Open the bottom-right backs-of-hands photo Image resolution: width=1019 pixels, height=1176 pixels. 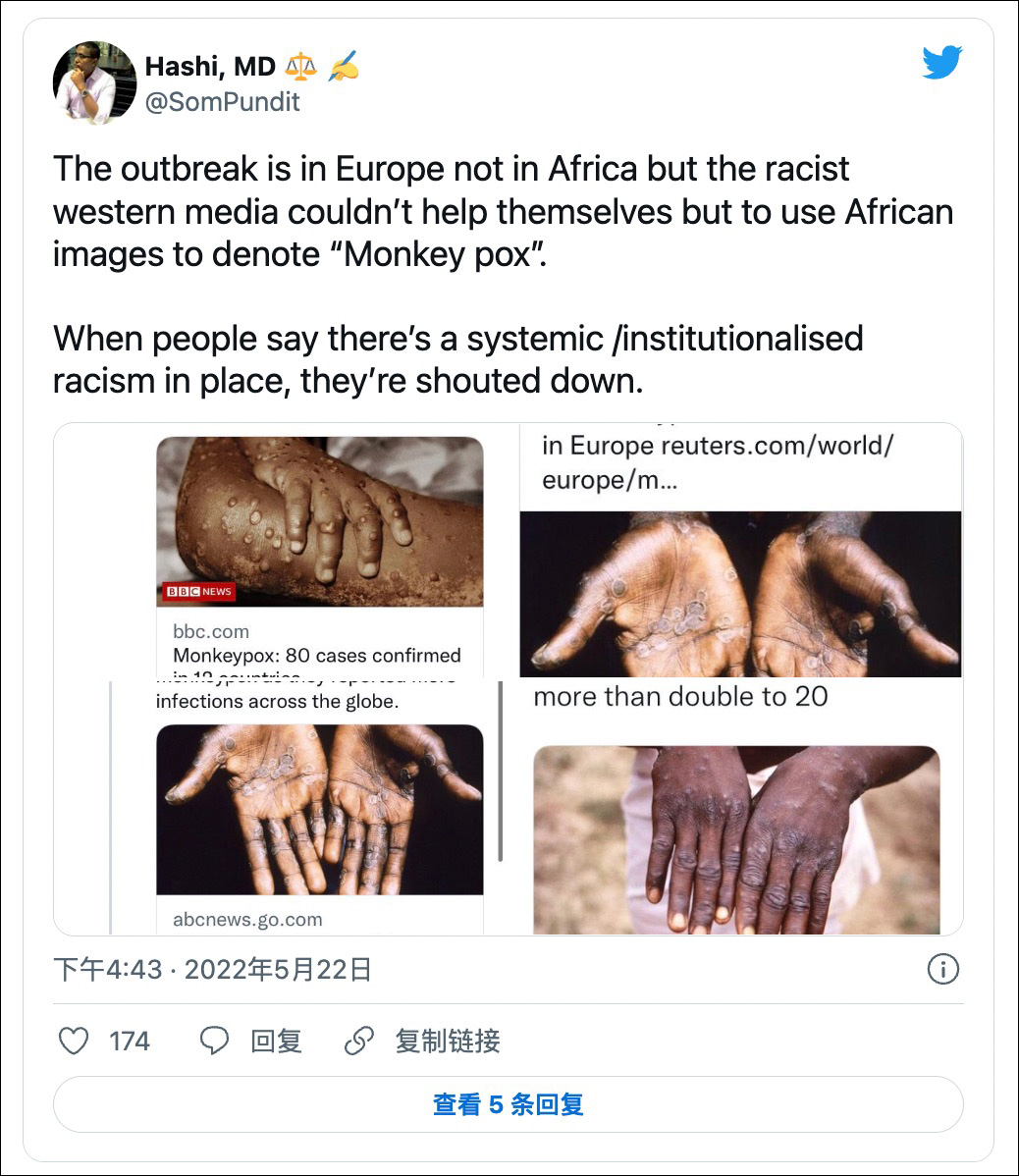coord(736,839)
